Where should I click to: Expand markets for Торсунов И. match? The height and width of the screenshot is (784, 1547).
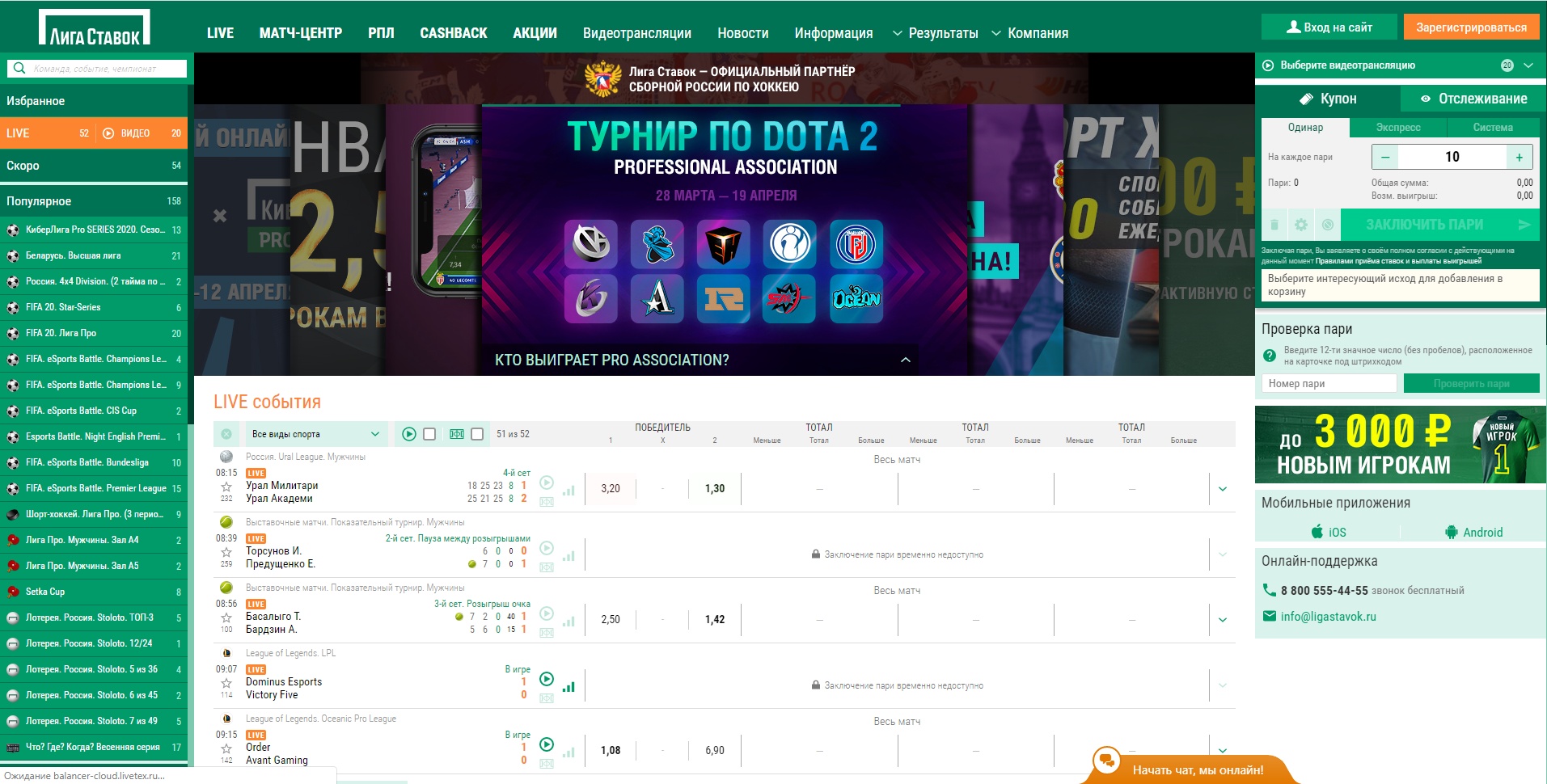1223,554
